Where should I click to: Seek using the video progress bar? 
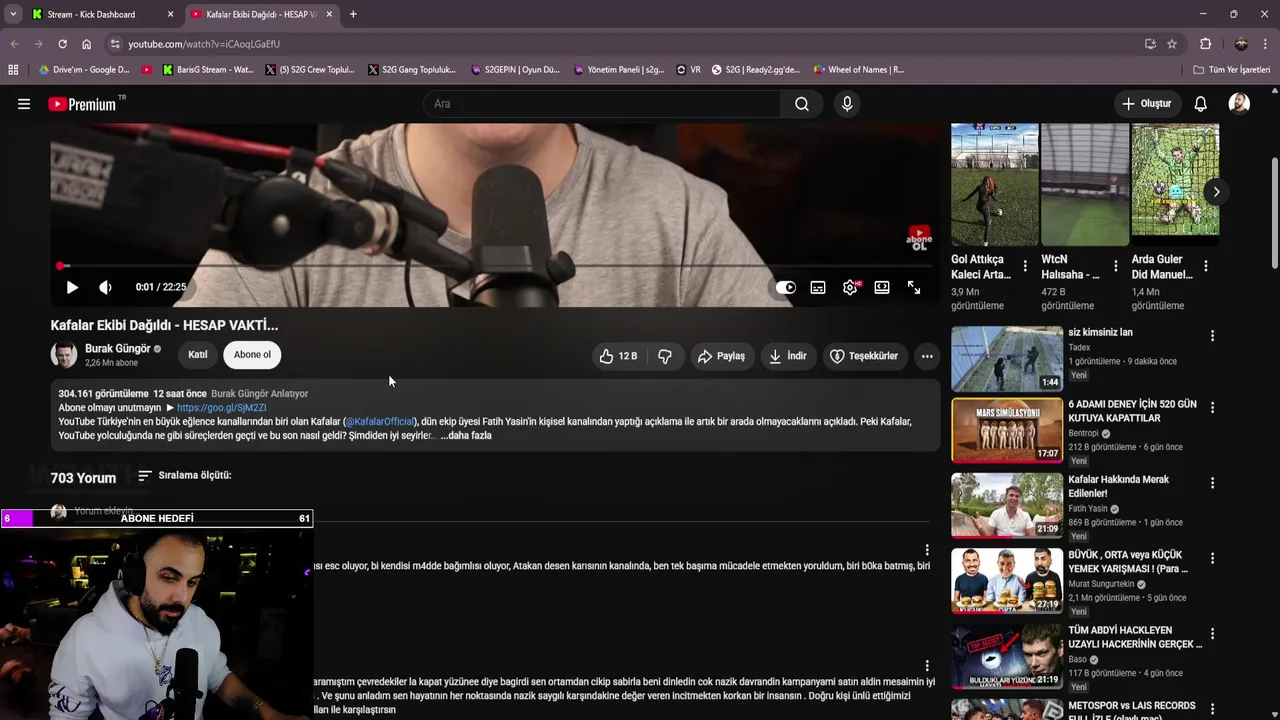coord(496,266)
